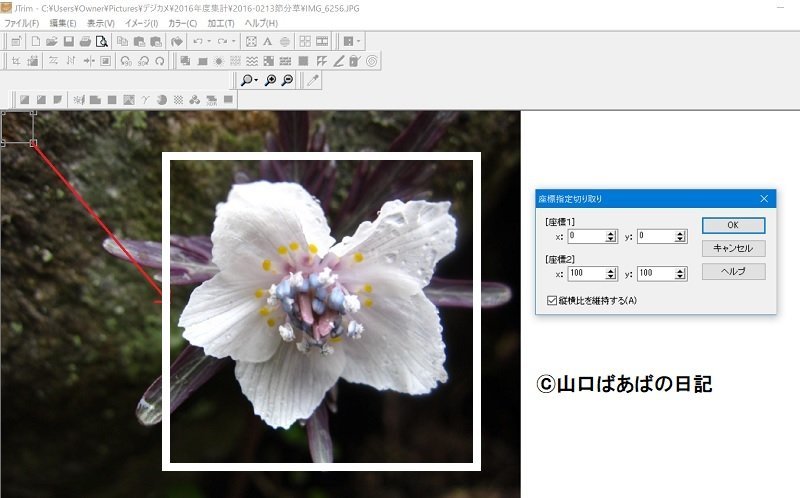800x498 pixels.
Task: Click the Rotate 90 degrees left icon
Action: tap(126, 61)
